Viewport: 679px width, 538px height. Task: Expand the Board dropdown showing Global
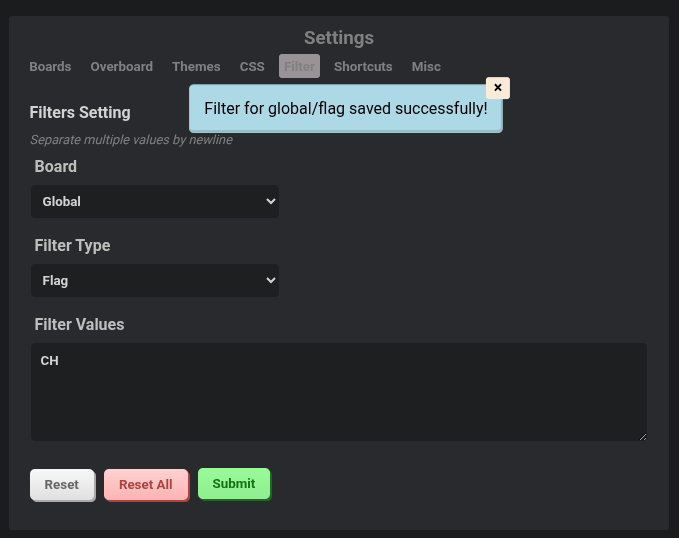[155, 201]
